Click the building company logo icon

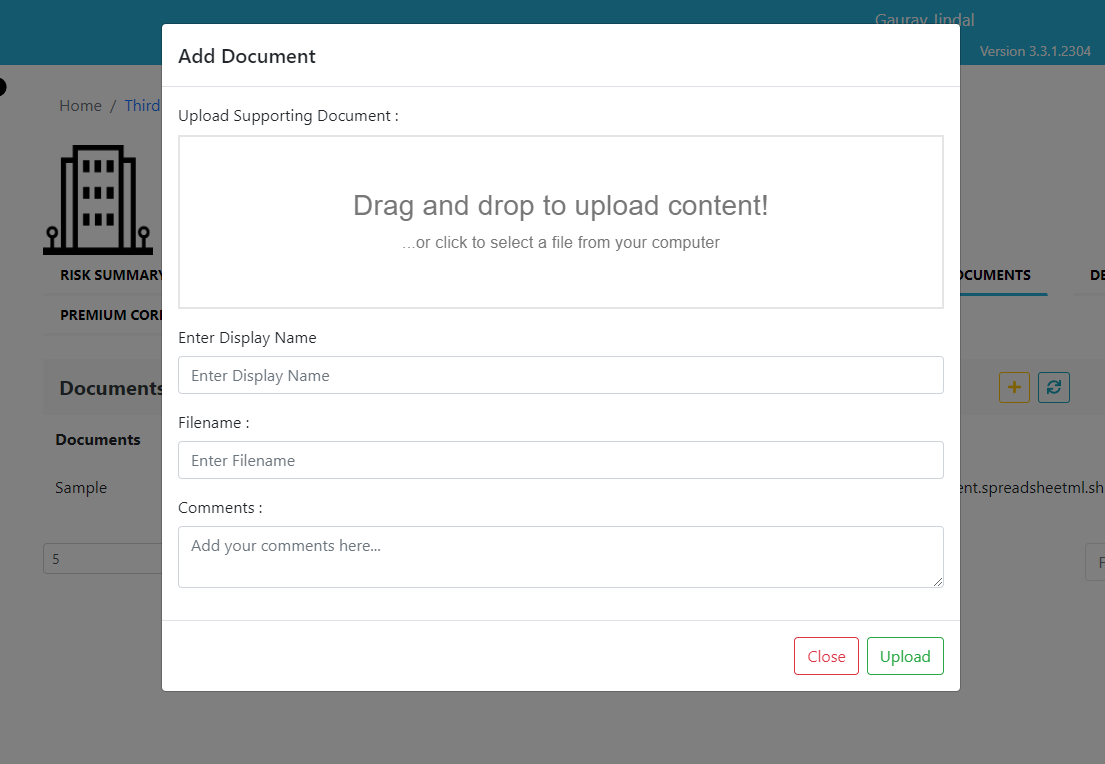(98, 199)
